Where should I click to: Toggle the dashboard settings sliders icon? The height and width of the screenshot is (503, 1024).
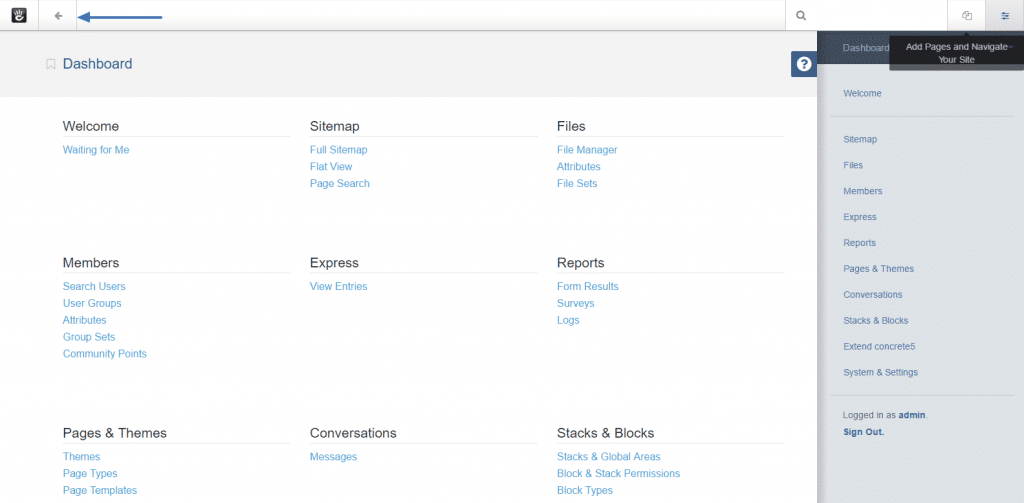1004,15
